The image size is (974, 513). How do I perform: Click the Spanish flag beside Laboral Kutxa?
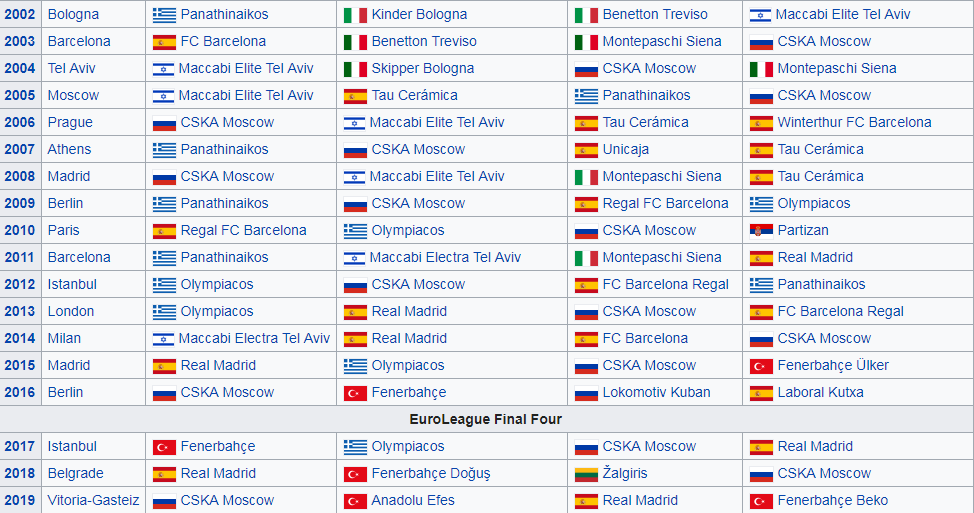click(761, 392)
